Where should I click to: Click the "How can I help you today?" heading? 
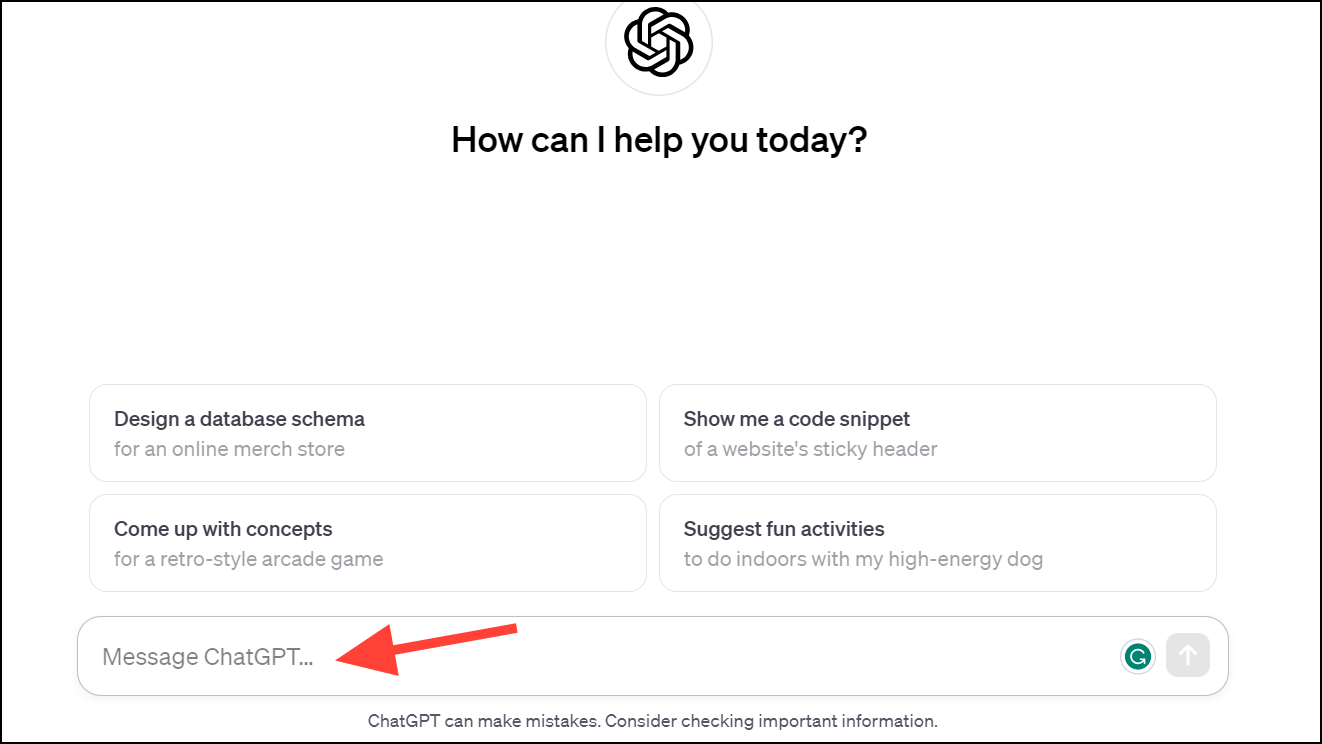[x=658, y=139]
